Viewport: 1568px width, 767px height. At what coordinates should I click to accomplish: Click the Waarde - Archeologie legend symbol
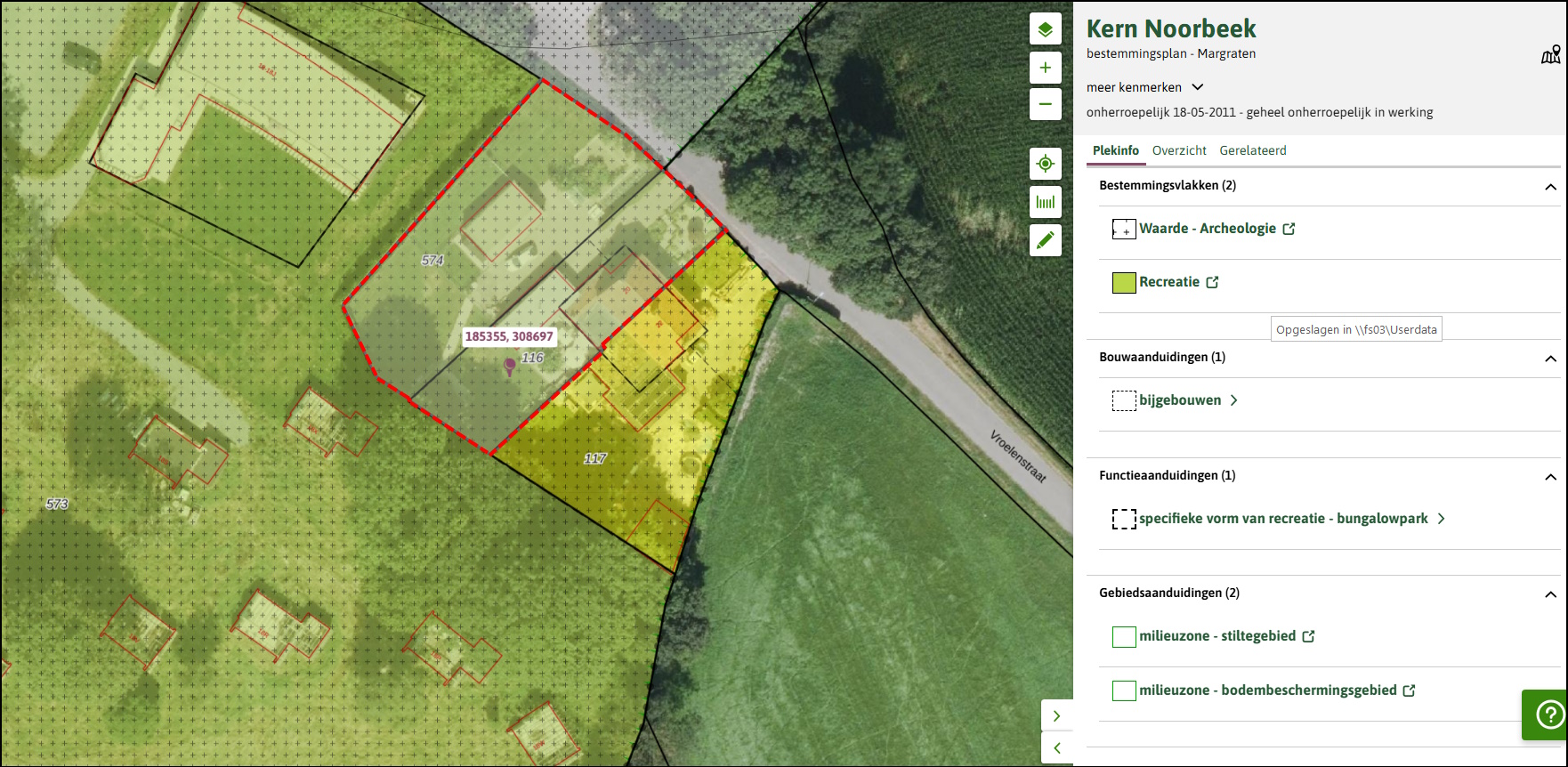point(1124,229)
